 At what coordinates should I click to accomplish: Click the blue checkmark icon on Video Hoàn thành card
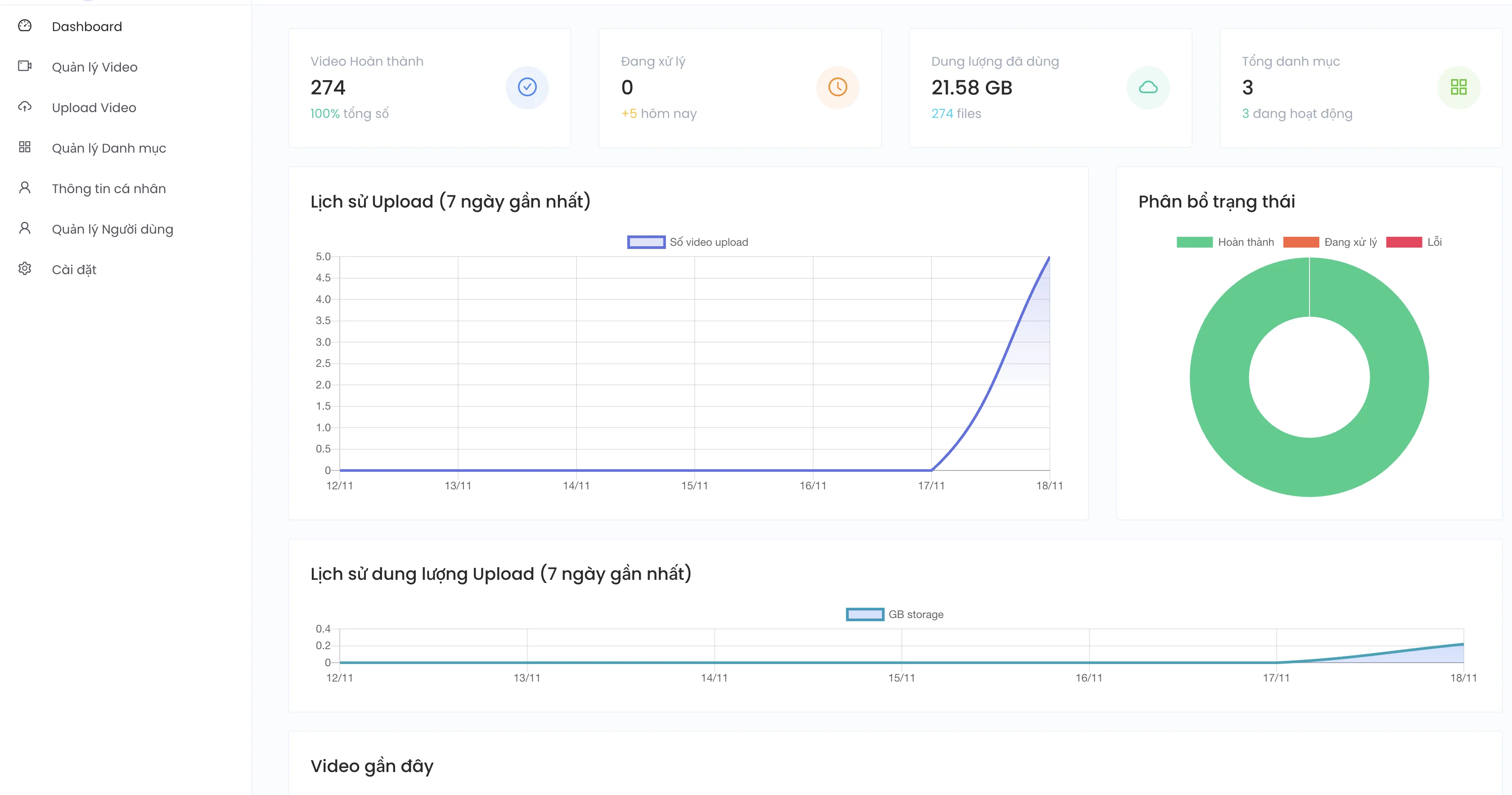(526, 87)
